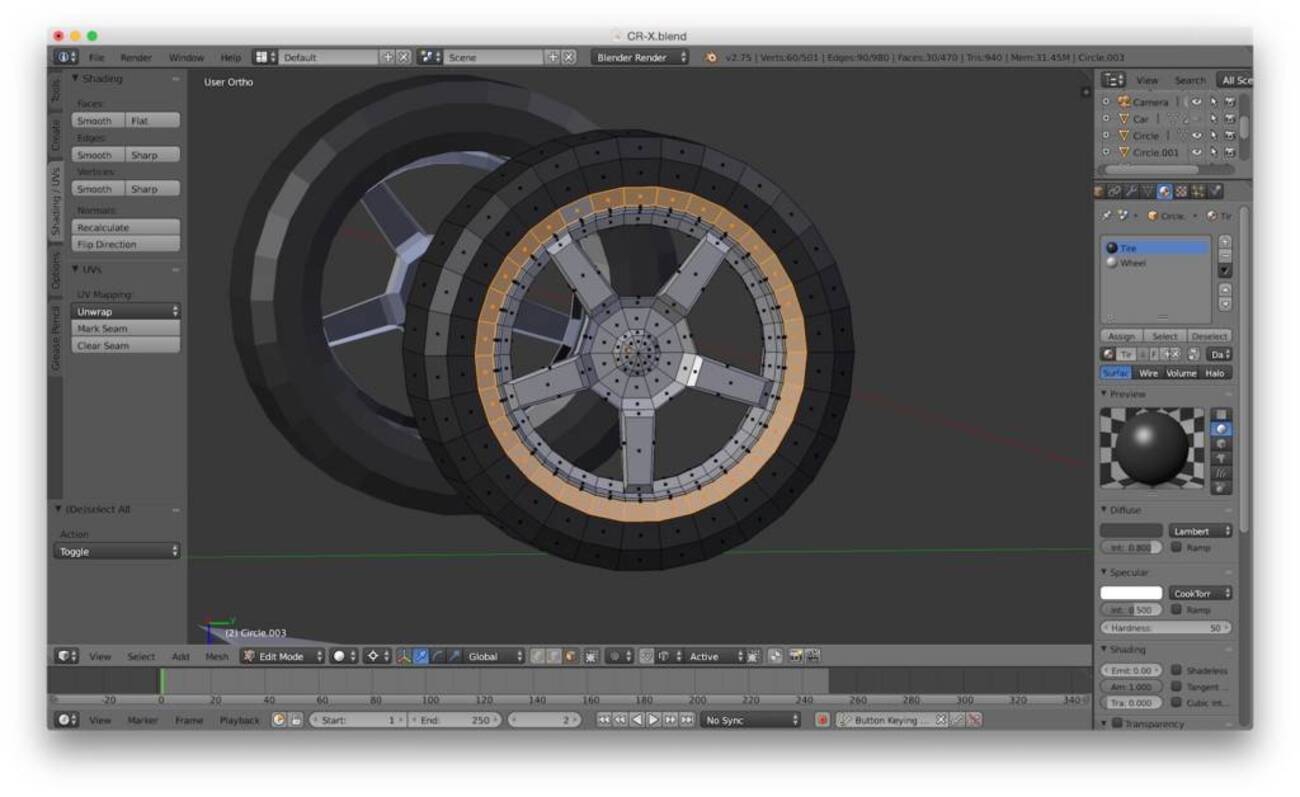
Task: Click the white Specular color swatch
Action: point(1131,593)
